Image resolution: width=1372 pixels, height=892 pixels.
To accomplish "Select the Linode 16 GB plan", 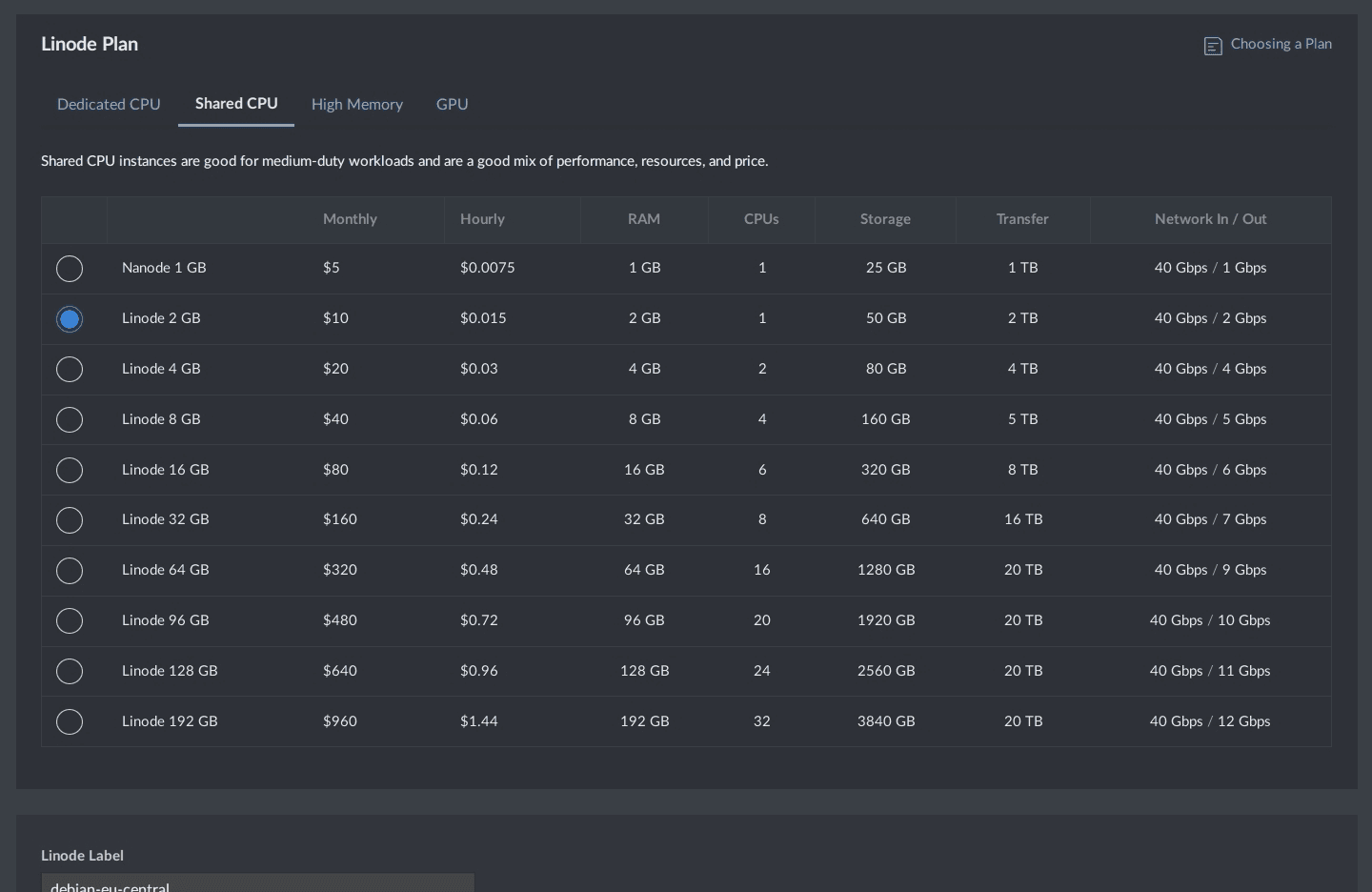I will pyautogui.click(x=70, y=470).
